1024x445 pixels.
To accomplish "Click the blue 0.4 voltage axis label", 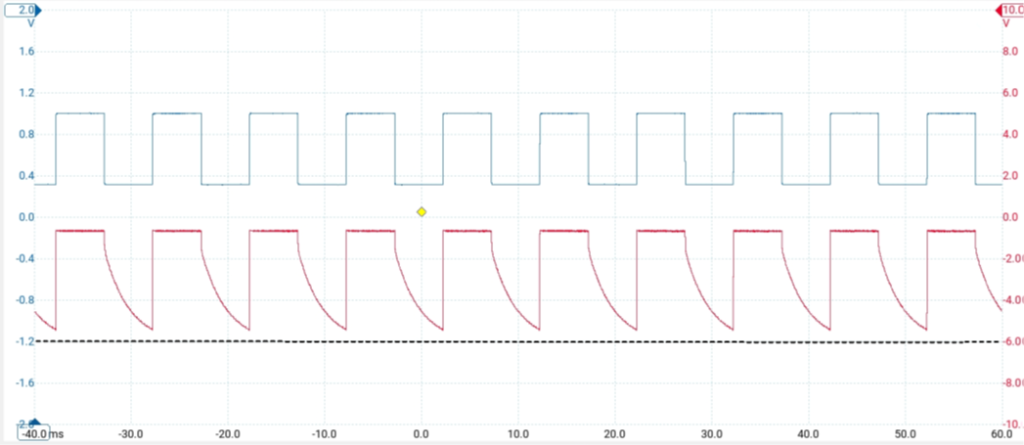I will point(26,176).
